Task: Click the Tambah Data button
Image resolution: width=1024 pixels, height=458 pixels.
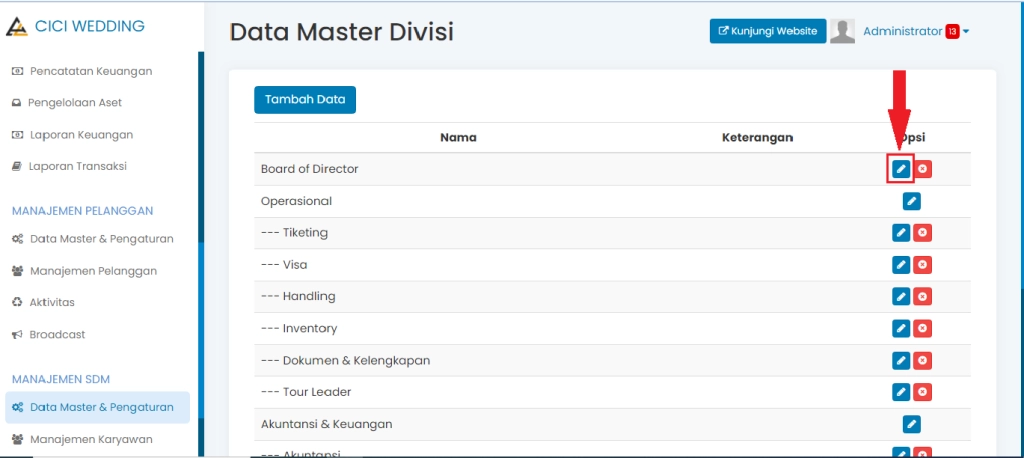Action: (x=305, y=100)
